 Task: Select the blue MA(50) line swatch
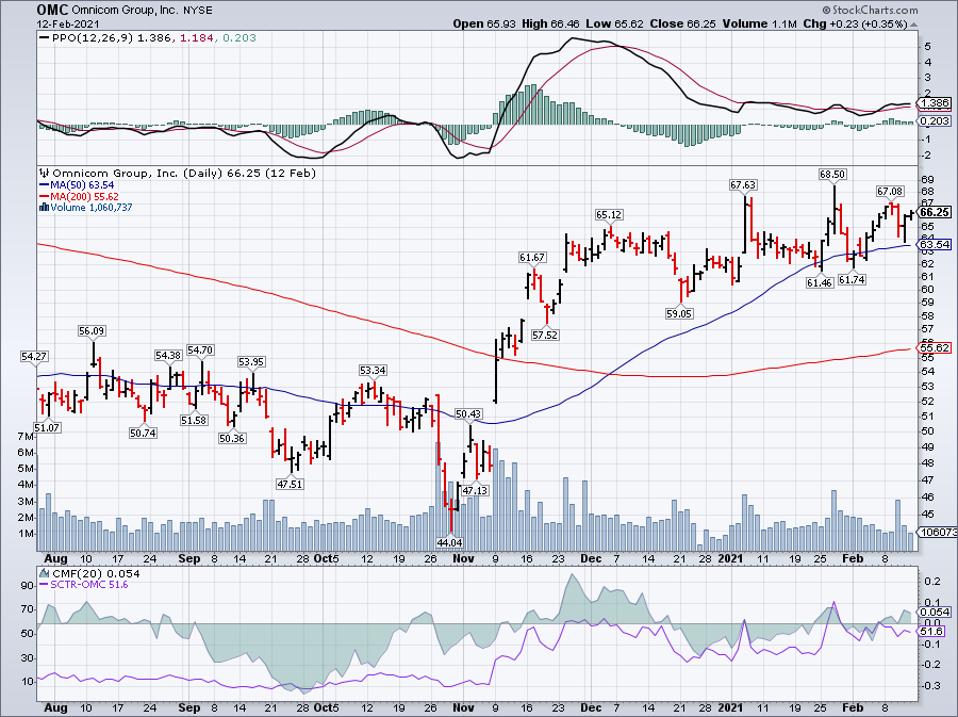click(x=45, y=185)
